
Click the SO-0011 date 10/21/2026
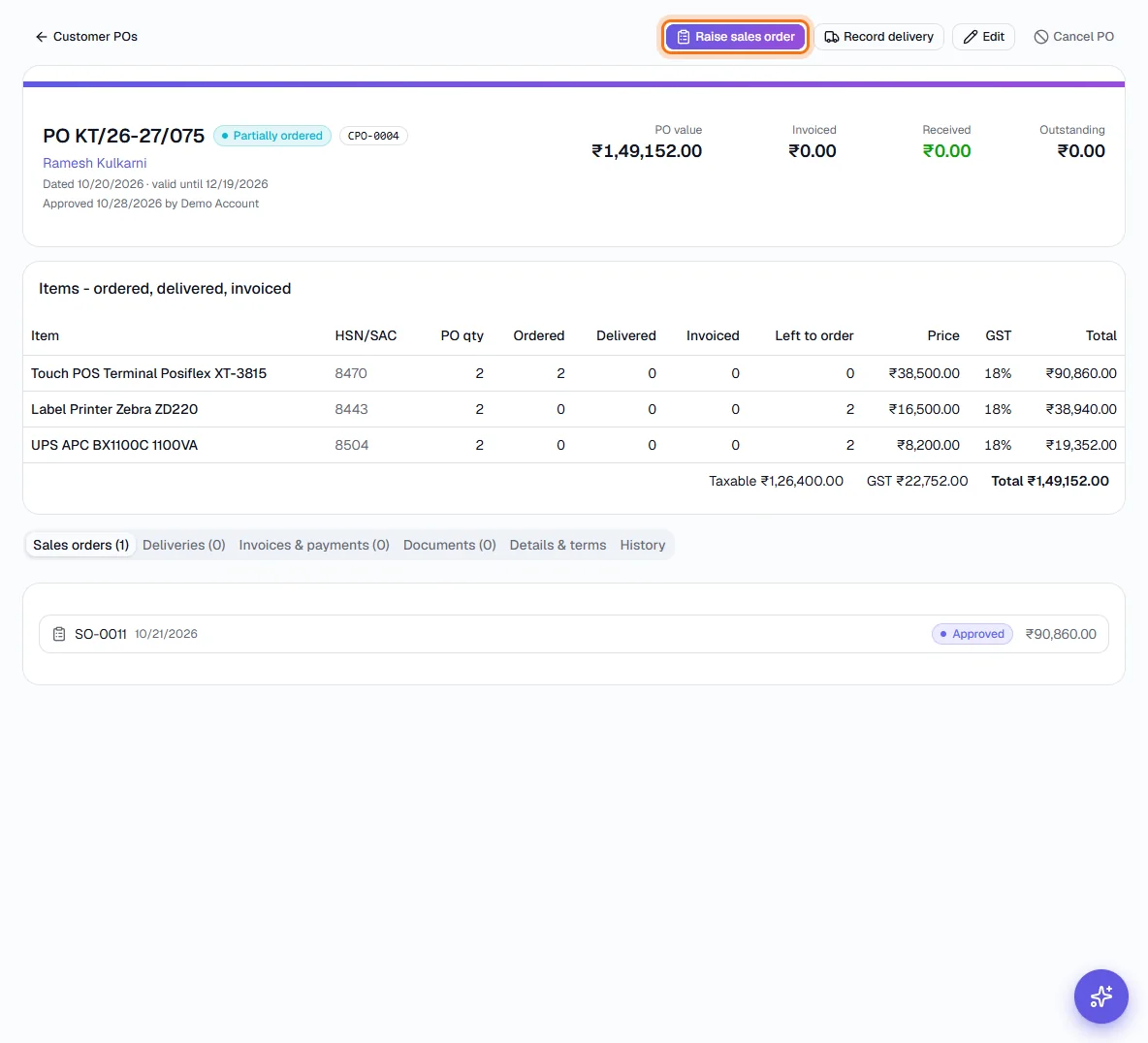(x=166, y=634)
